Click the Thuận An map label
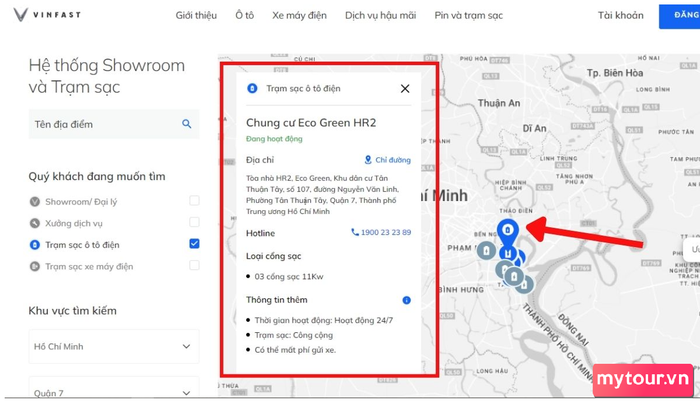This screenshot has height=405, width=700. [x=499, y=103]
